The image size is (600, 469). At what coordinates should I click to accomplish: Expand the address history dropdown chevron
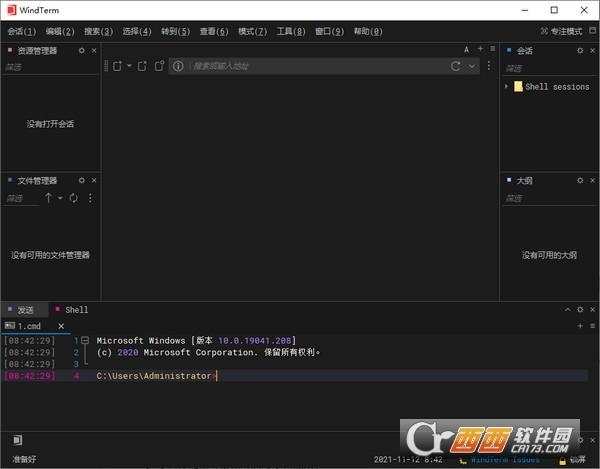pyautogui.click(x=472, y=66)
